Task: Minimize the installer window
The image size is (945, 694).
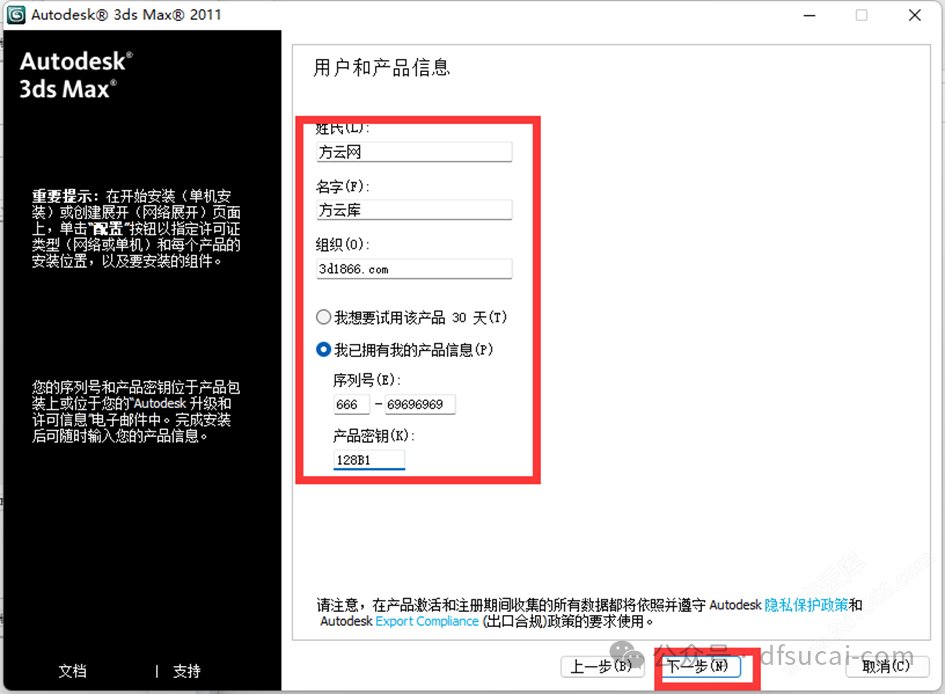Action: pos(809,15)
